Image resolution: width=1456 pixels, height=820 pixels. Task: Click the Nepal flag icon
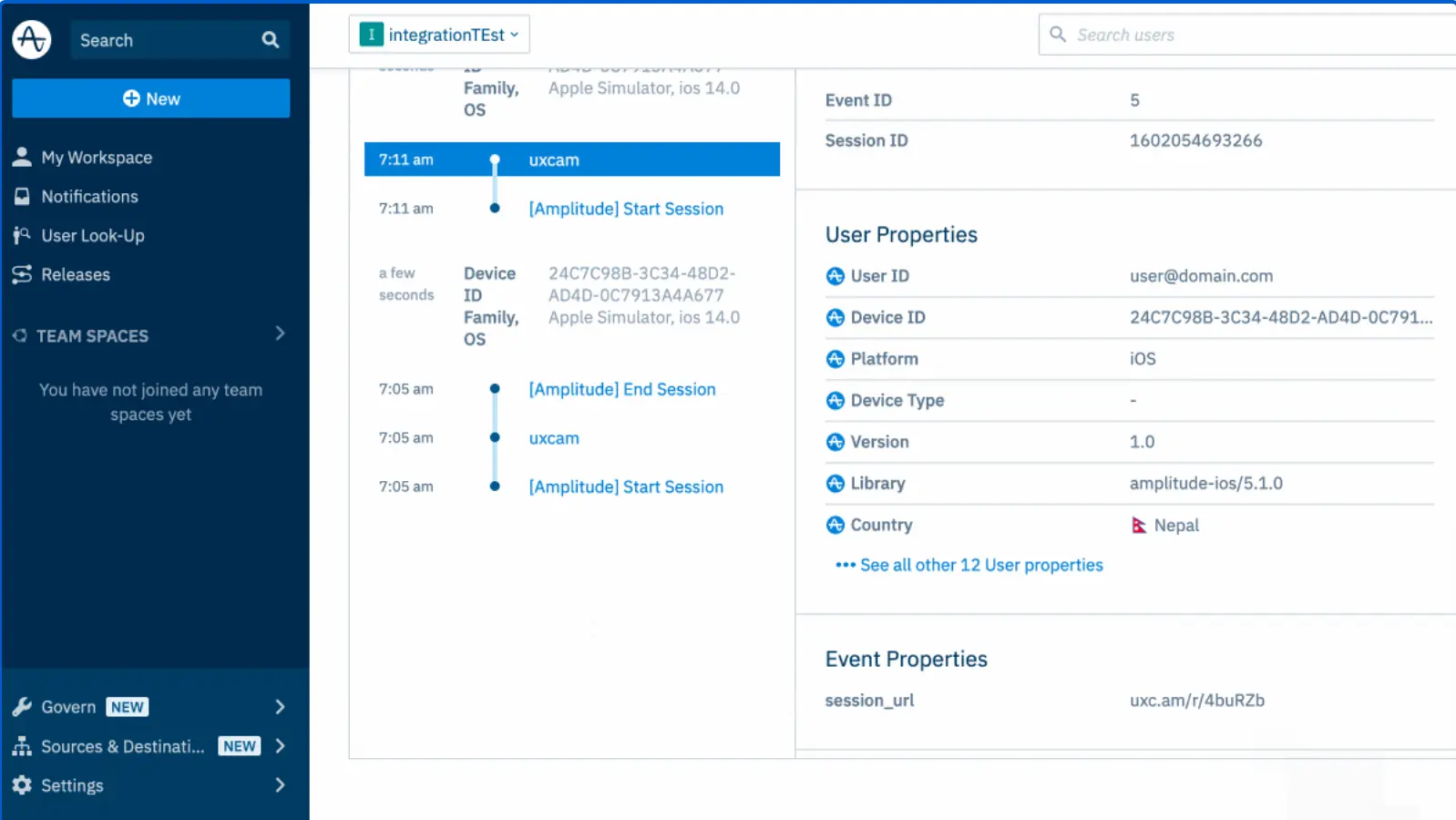(x=1138, y=525)
